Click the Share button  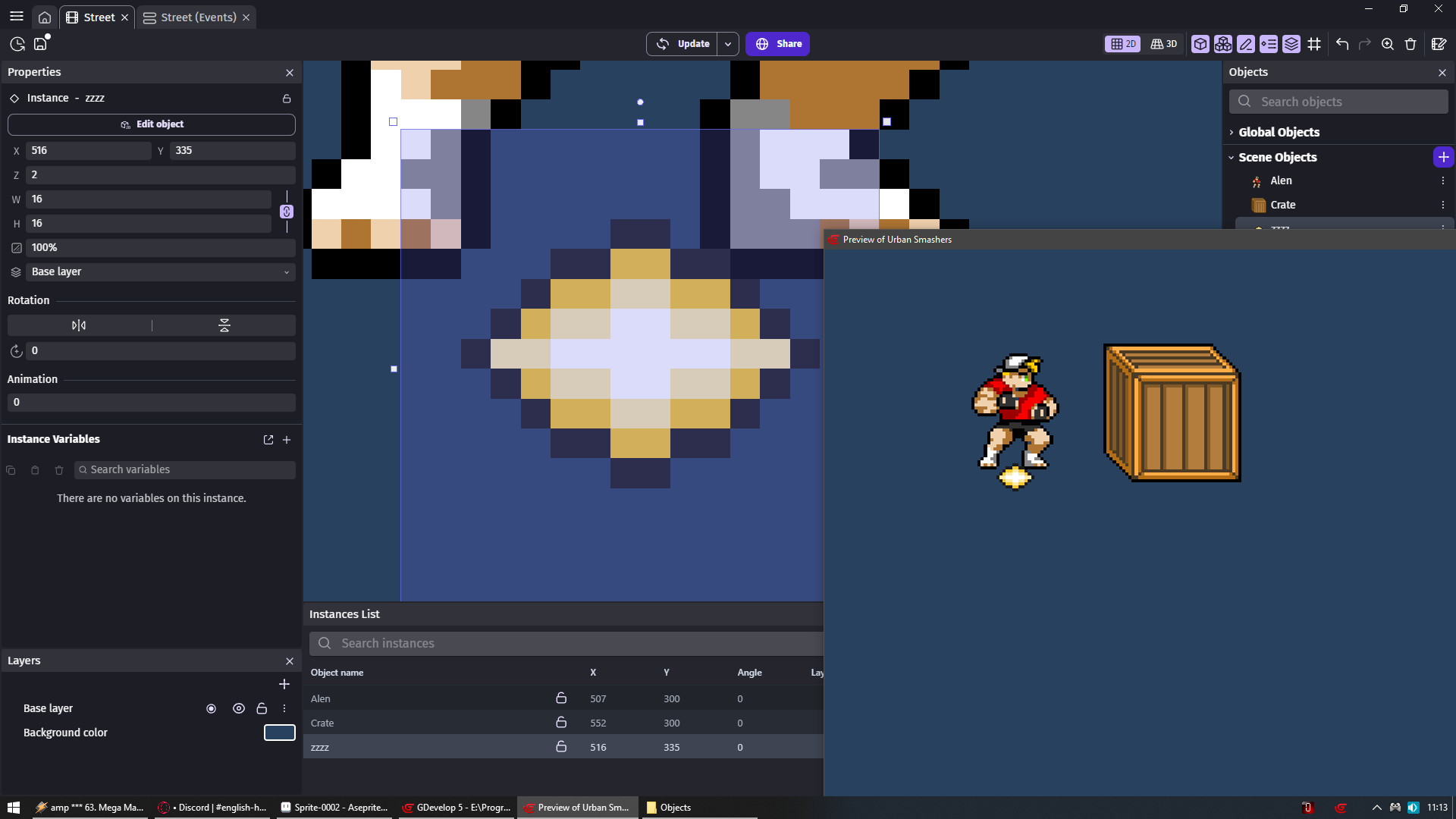(778, 44)
